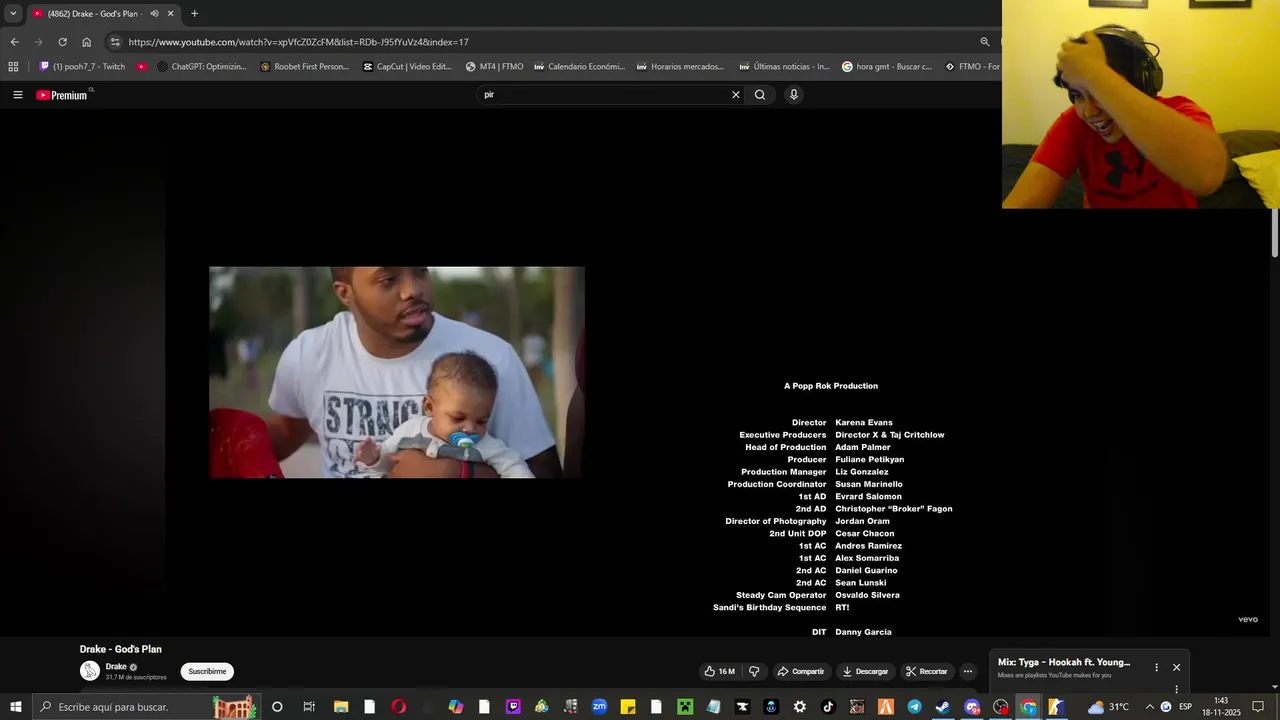Go to YouTube Premium home logo
This screenshot has width=1280, height=720.
click(62, 95)
